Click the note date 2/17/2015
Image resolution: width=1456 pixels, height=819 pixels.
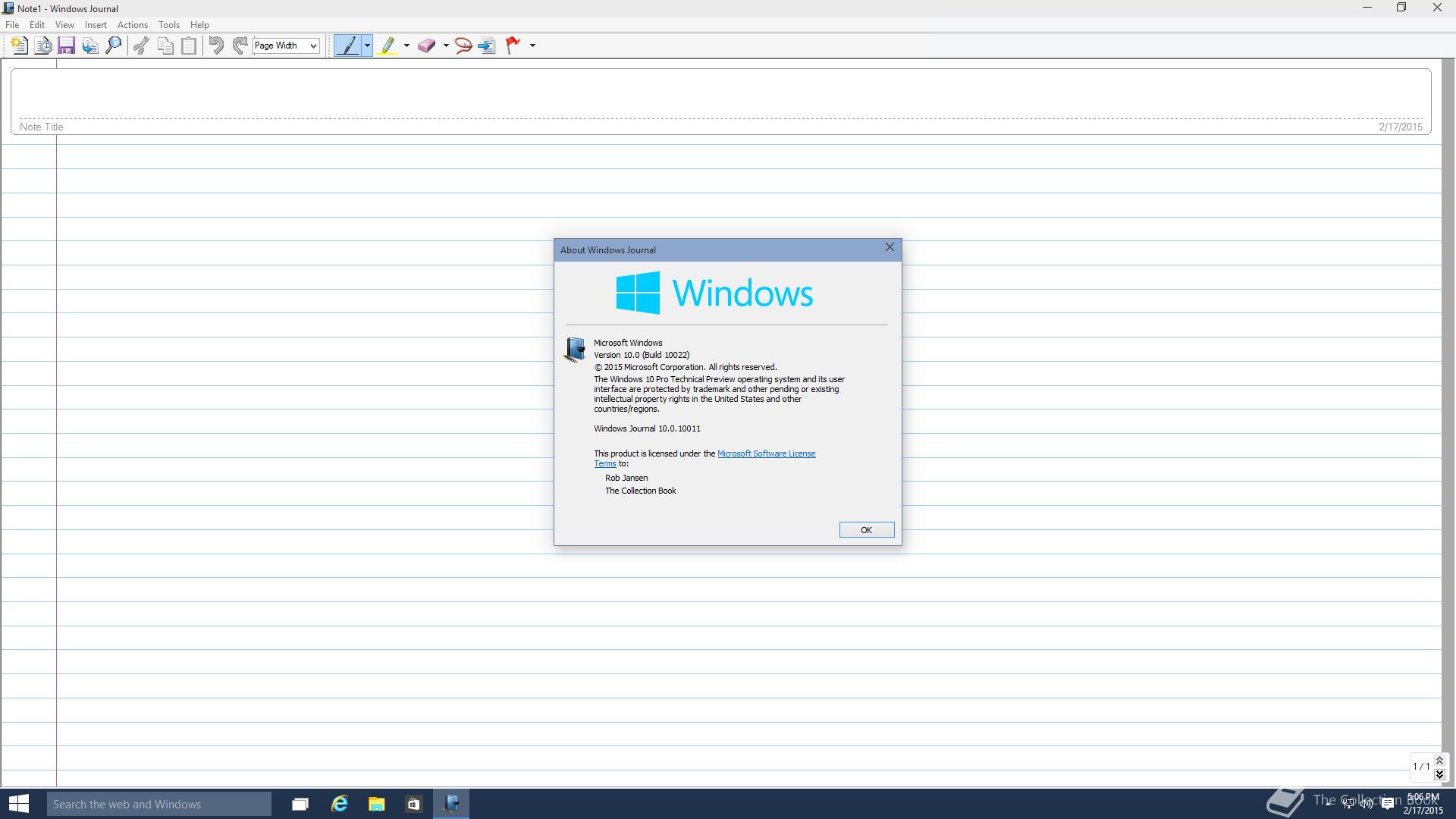tap(1401, 127)
